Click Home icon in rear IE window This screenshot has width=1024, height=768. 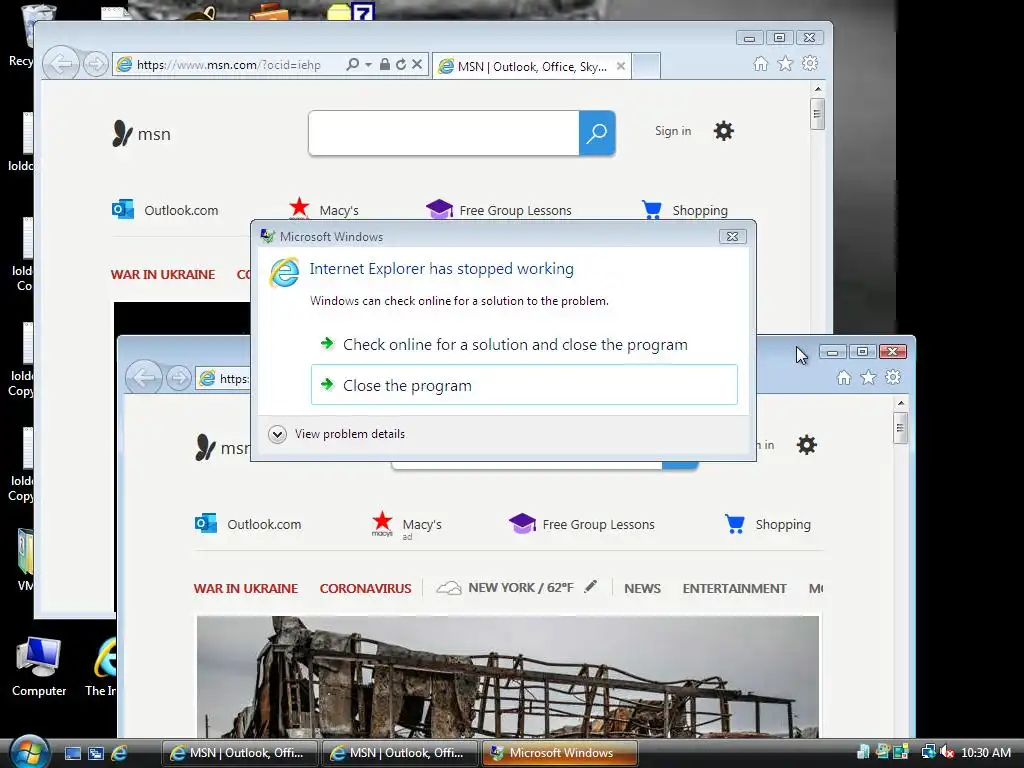click(x=761, y=63)
